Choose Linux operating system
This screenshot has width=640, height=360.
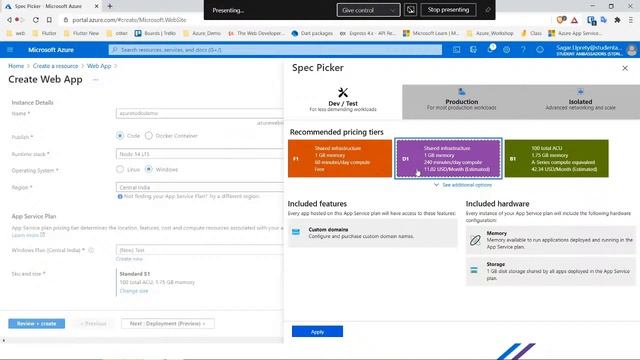[x=120, y=169]
